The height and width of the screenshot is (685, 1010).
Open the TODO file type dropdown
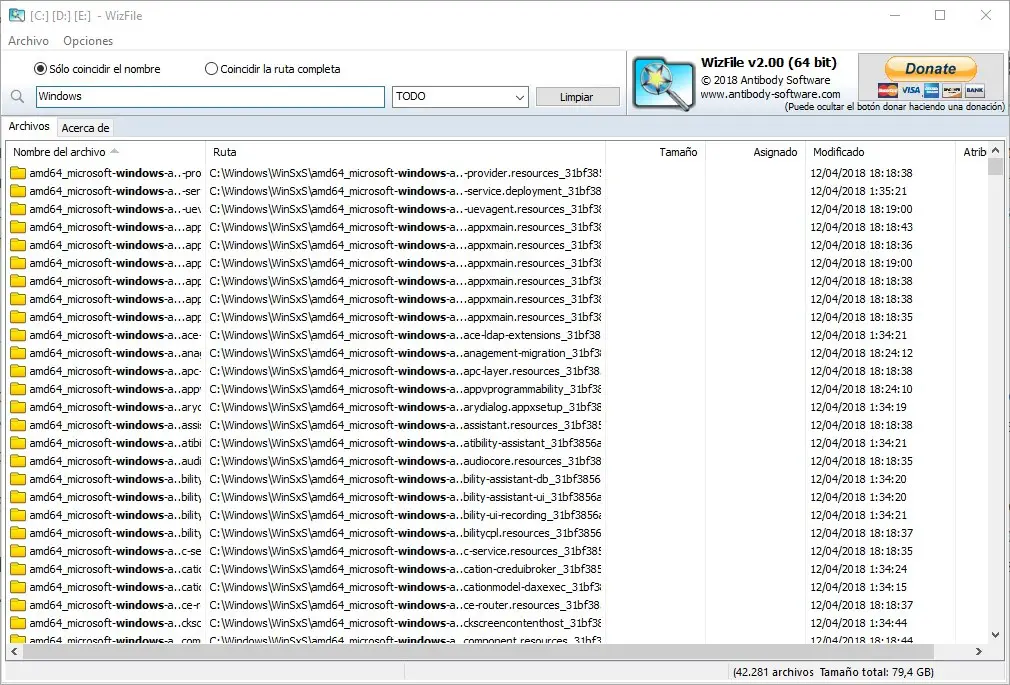(x=460, y=97)
